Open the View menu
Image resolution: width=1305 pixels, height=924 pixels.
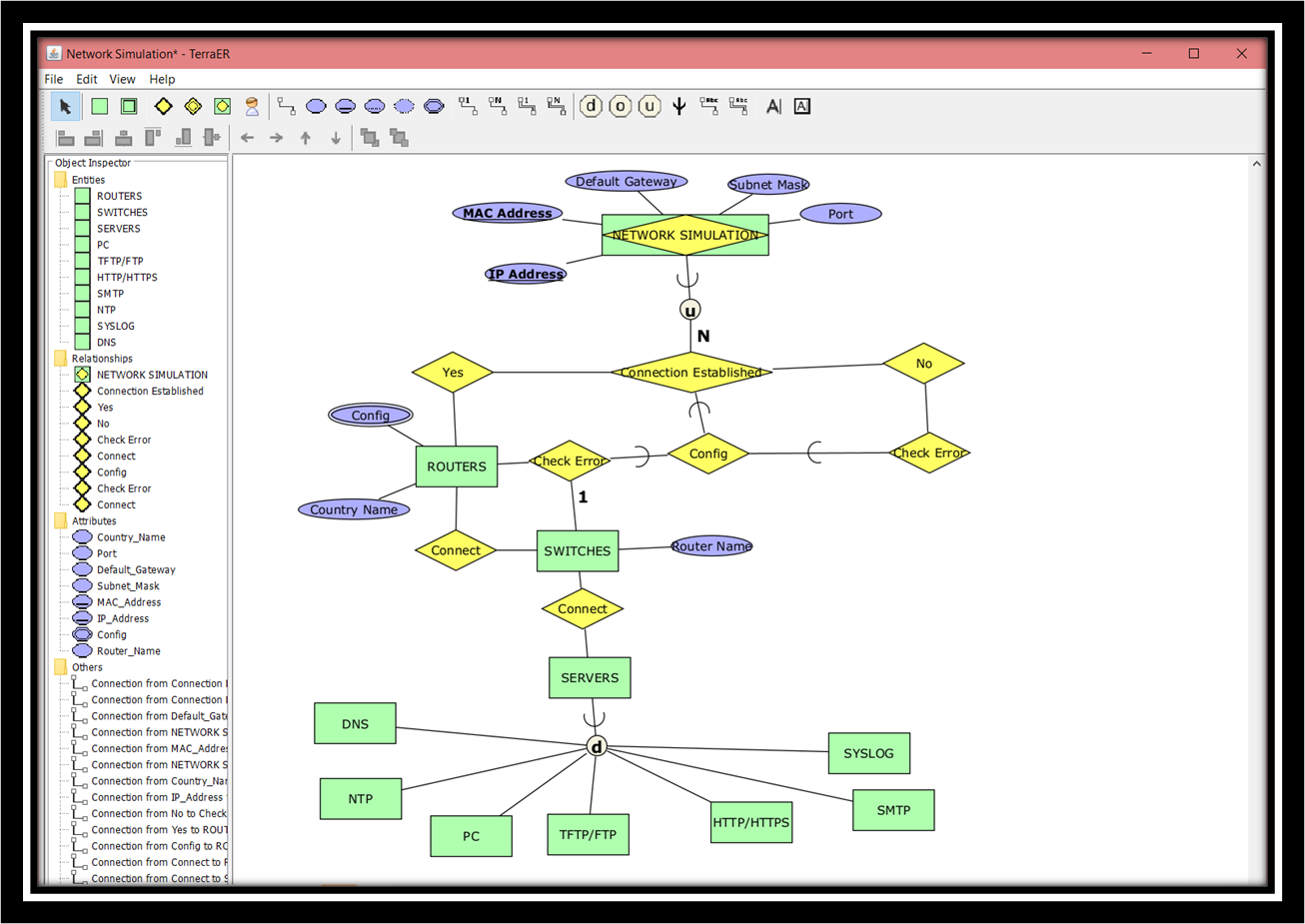tap(122, 79)
